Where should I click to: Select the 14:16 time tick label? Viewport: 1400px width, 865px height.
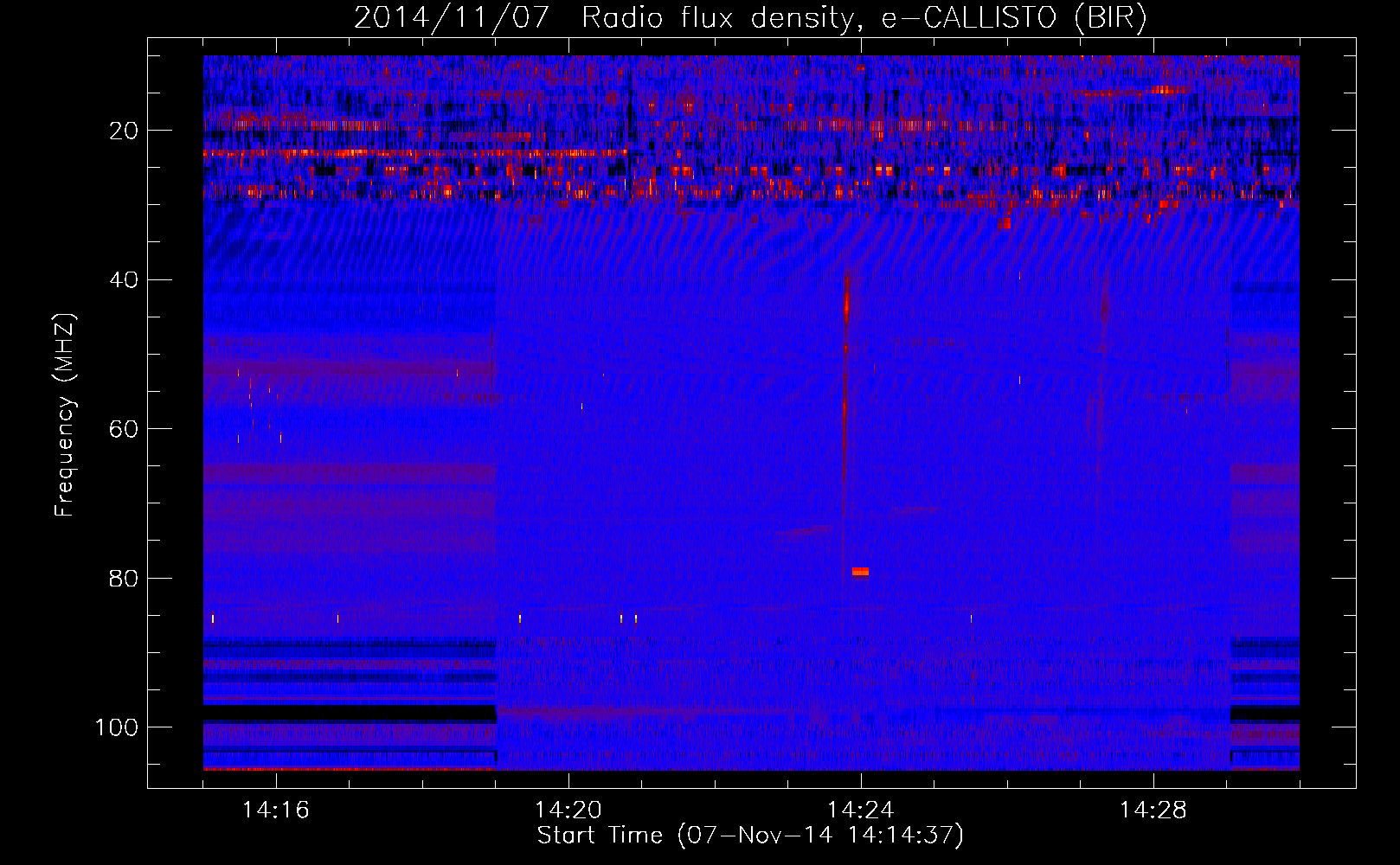(x=276, y=811)
